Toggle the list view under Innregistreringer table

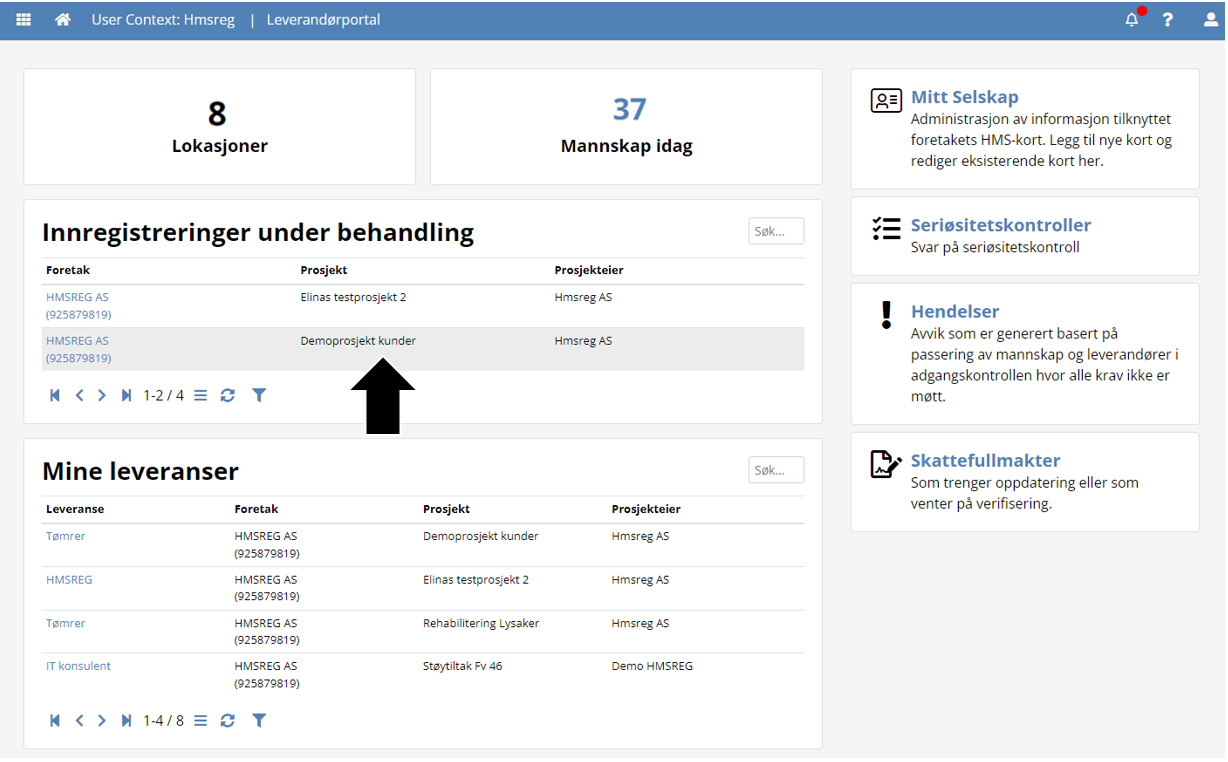pyautogui.click(x=200, y=395)
